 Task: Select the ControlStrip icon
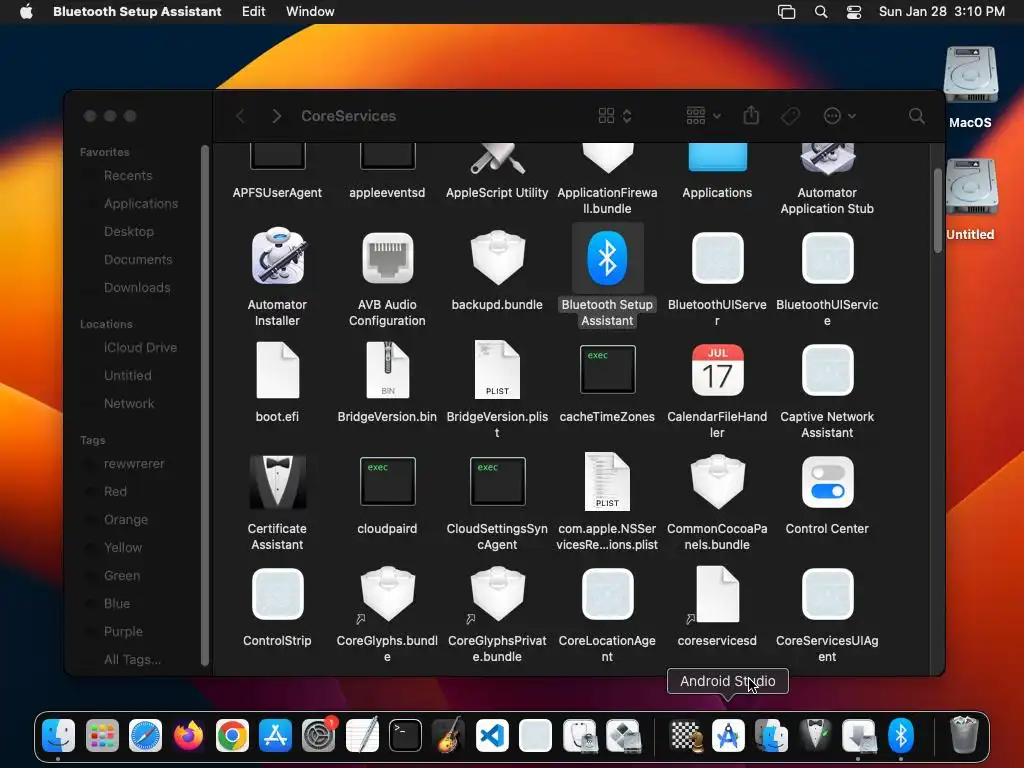(x=278, y=594)
